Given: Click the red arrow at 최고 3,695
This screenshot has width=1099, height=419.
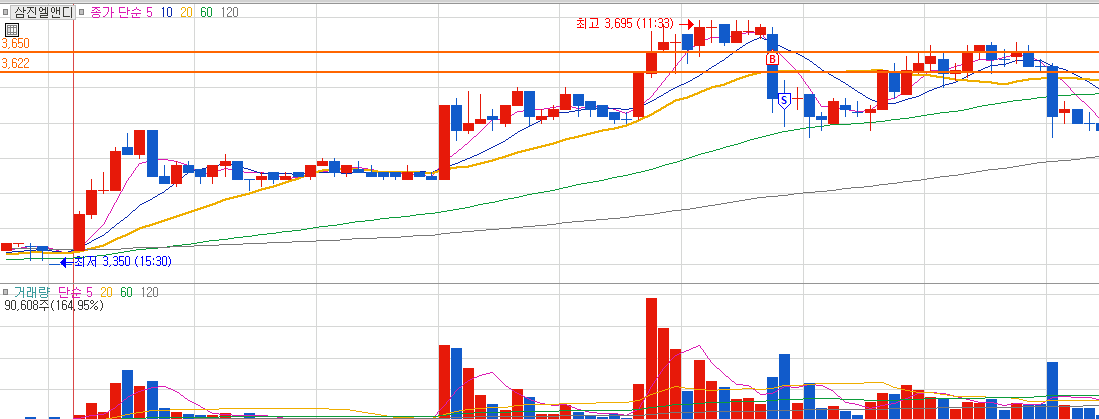Looking at the screenshot, I should click(x=687, y=24).
